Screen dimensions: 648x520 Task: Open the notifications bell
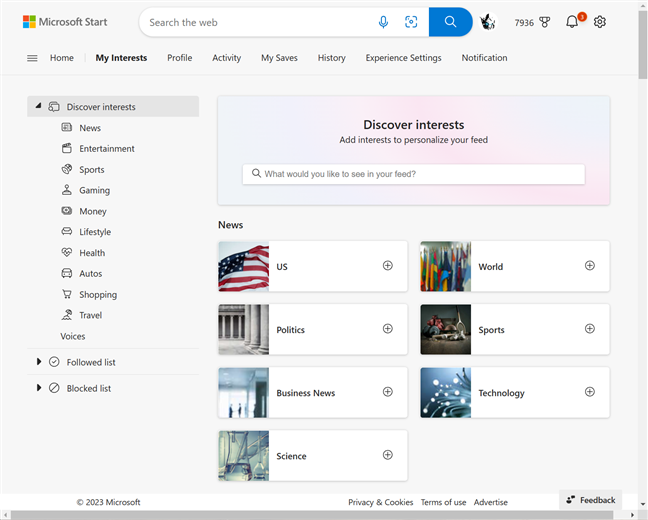(x=572, y=21)
